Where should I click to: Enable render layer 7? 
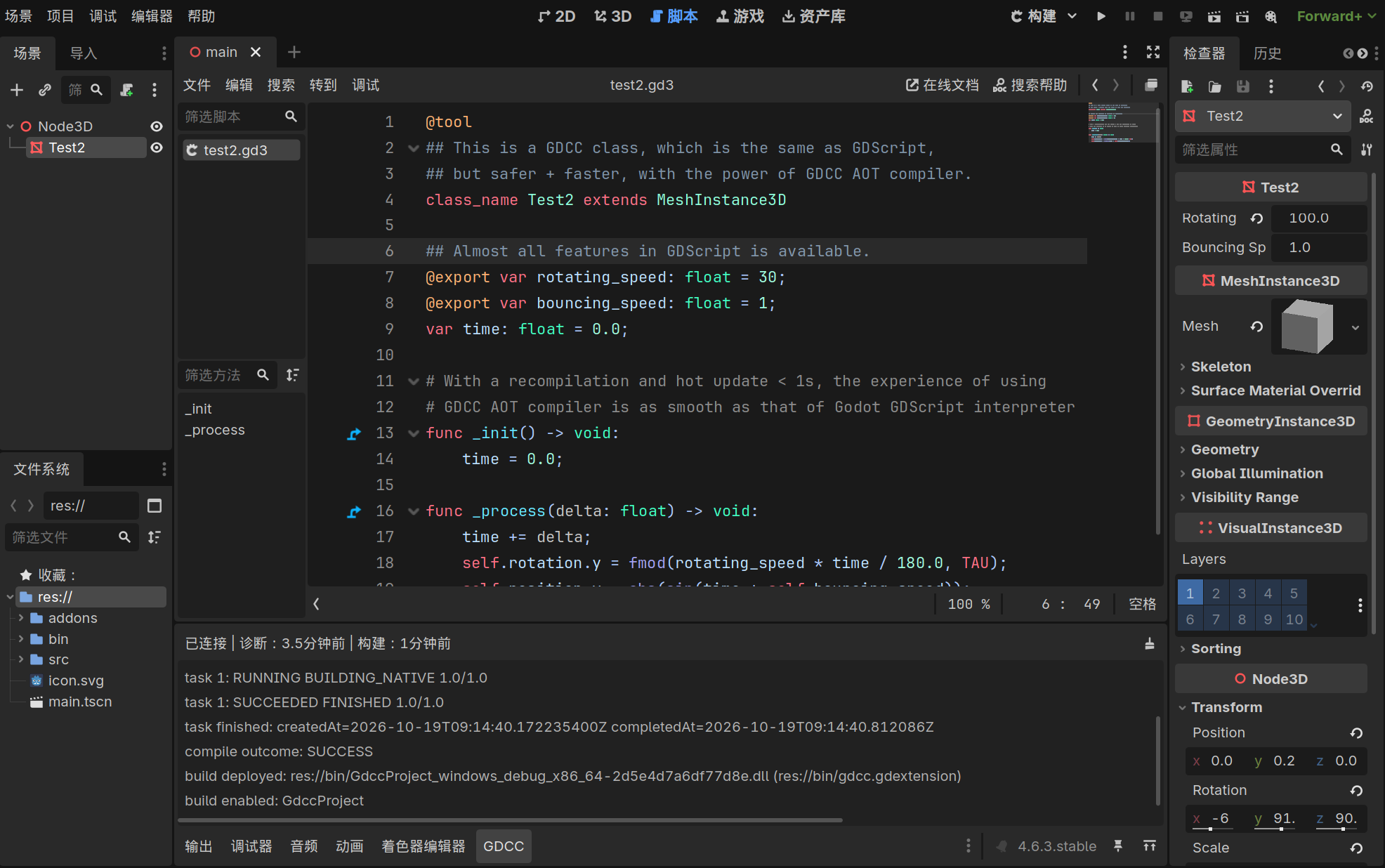point(1216,619)
